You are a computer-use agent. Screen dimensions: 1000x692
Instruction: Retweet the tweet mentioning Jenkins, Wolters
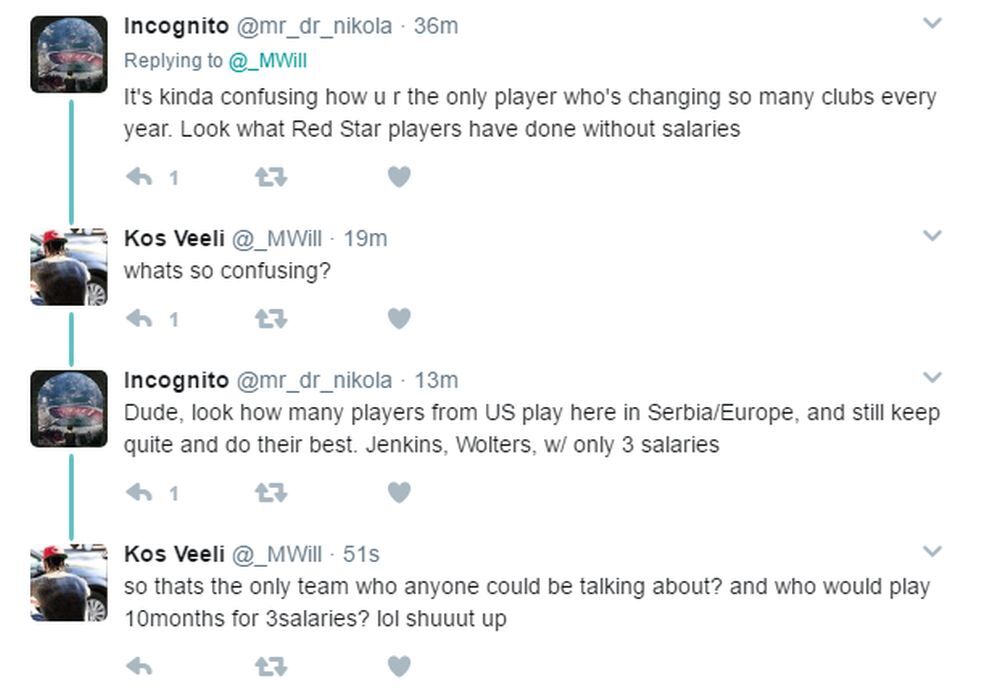coord(270,492)
